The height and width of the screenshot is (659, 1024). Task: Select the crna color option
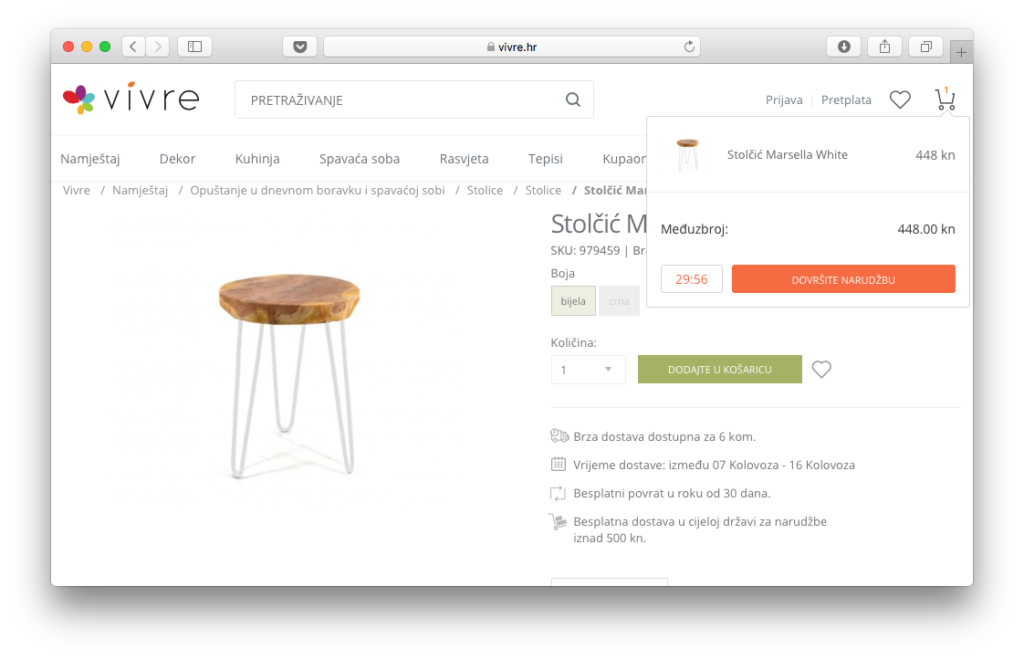pos(619,301)
